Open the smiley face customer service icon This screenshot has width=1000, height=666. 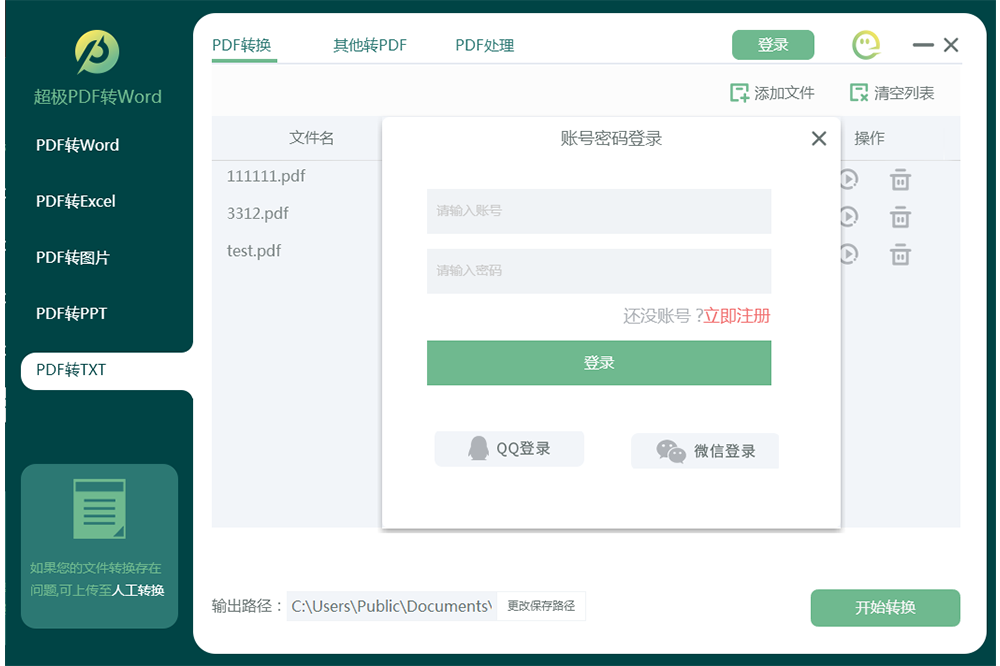tap(866, 45)
